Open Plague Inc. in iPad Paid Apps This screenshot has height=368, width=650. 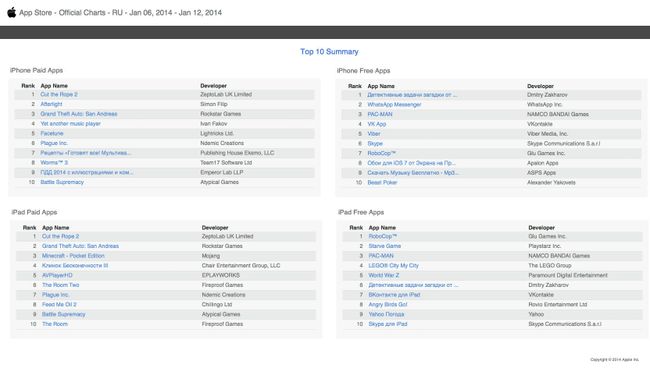click(x=56, y=295)
